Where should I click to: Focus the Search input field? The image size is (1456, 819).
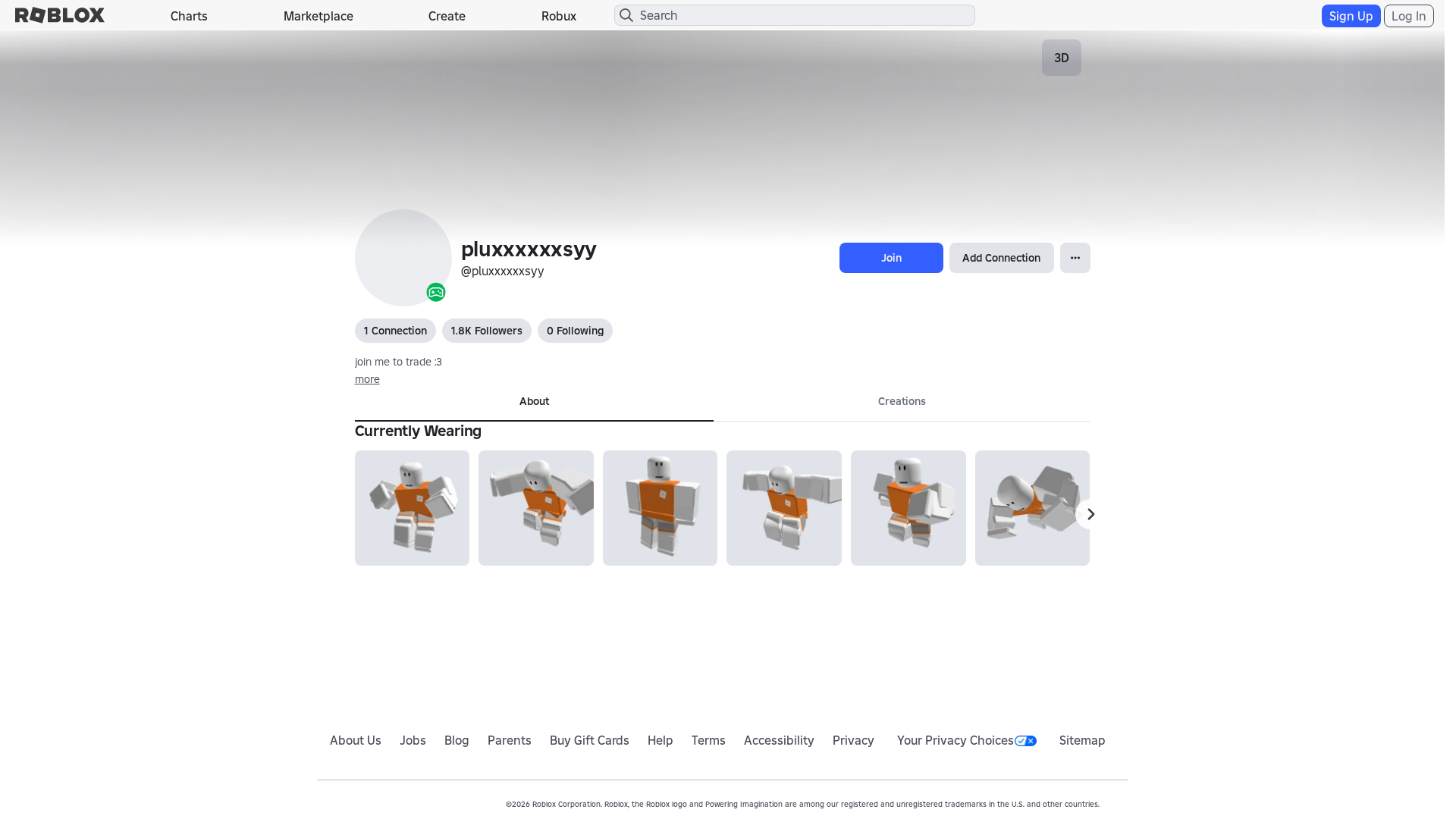pyautogui.click(x=795, y=15)
